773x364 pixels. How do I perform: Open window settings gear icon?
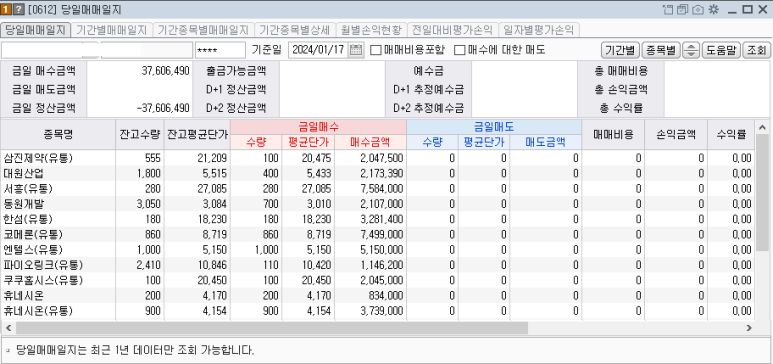click(x=713, y=9)
